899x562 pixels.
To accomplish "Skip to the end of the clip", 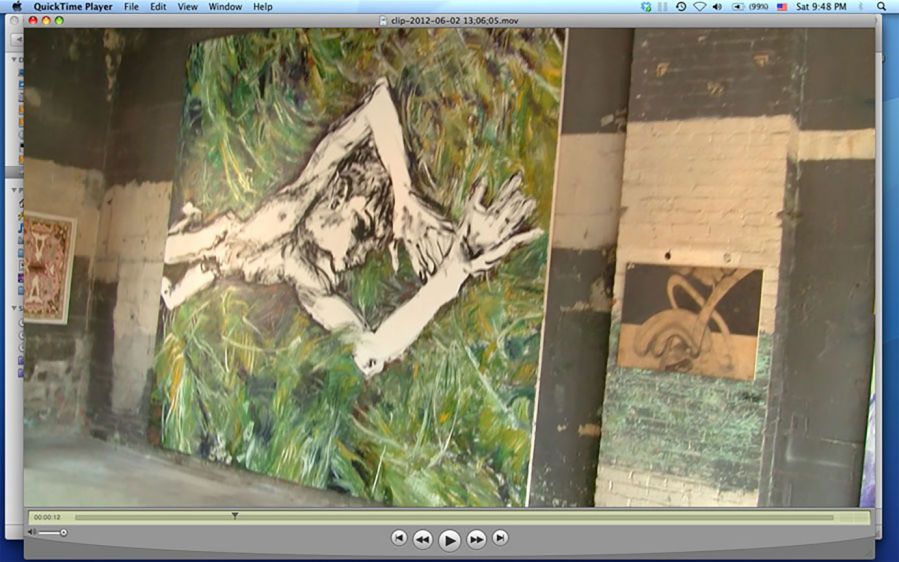I will (x=500, y=538).
